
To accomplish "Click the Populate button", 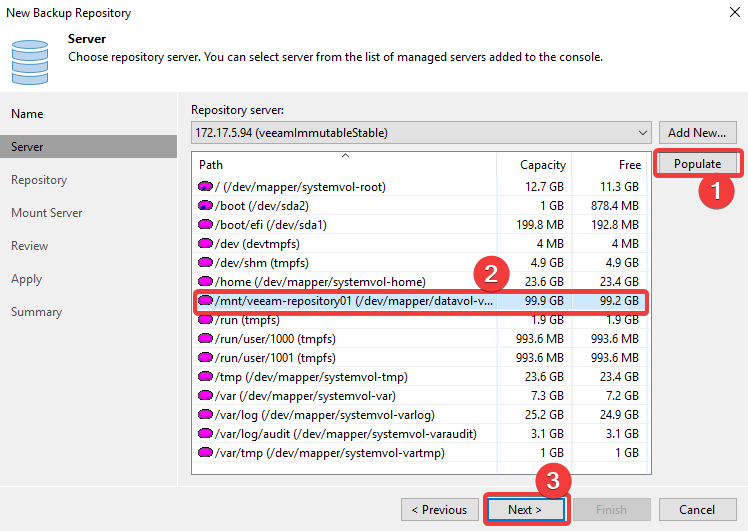I will tap(697, 164).
